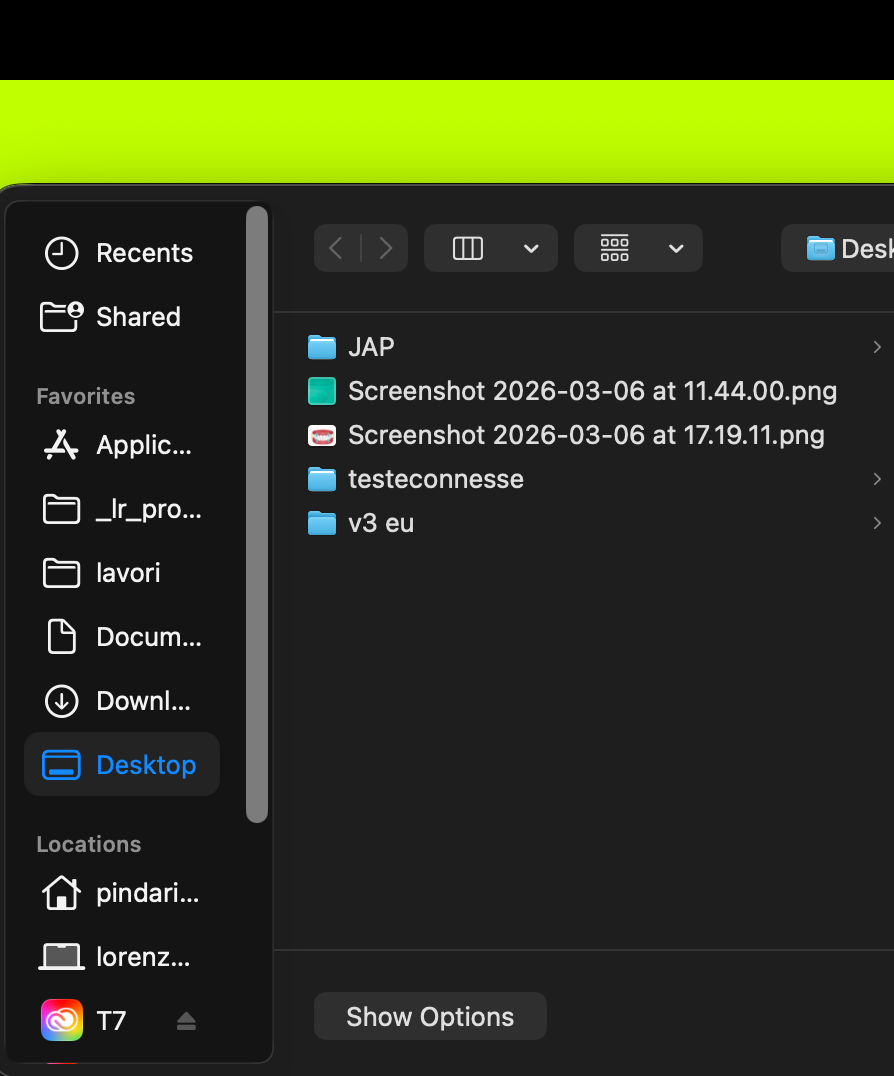Viewport: 894px width, 1076px height.
Task: Click the group-by grid icon
Action: [x=614, y=248]
